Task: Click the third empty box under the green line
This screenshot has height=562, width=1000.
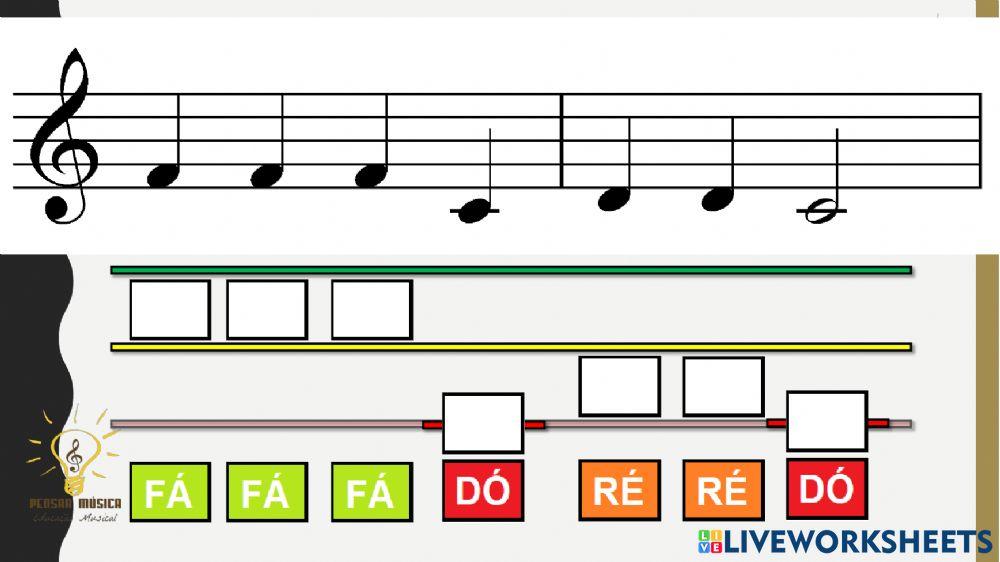Action: coord(372,309)
